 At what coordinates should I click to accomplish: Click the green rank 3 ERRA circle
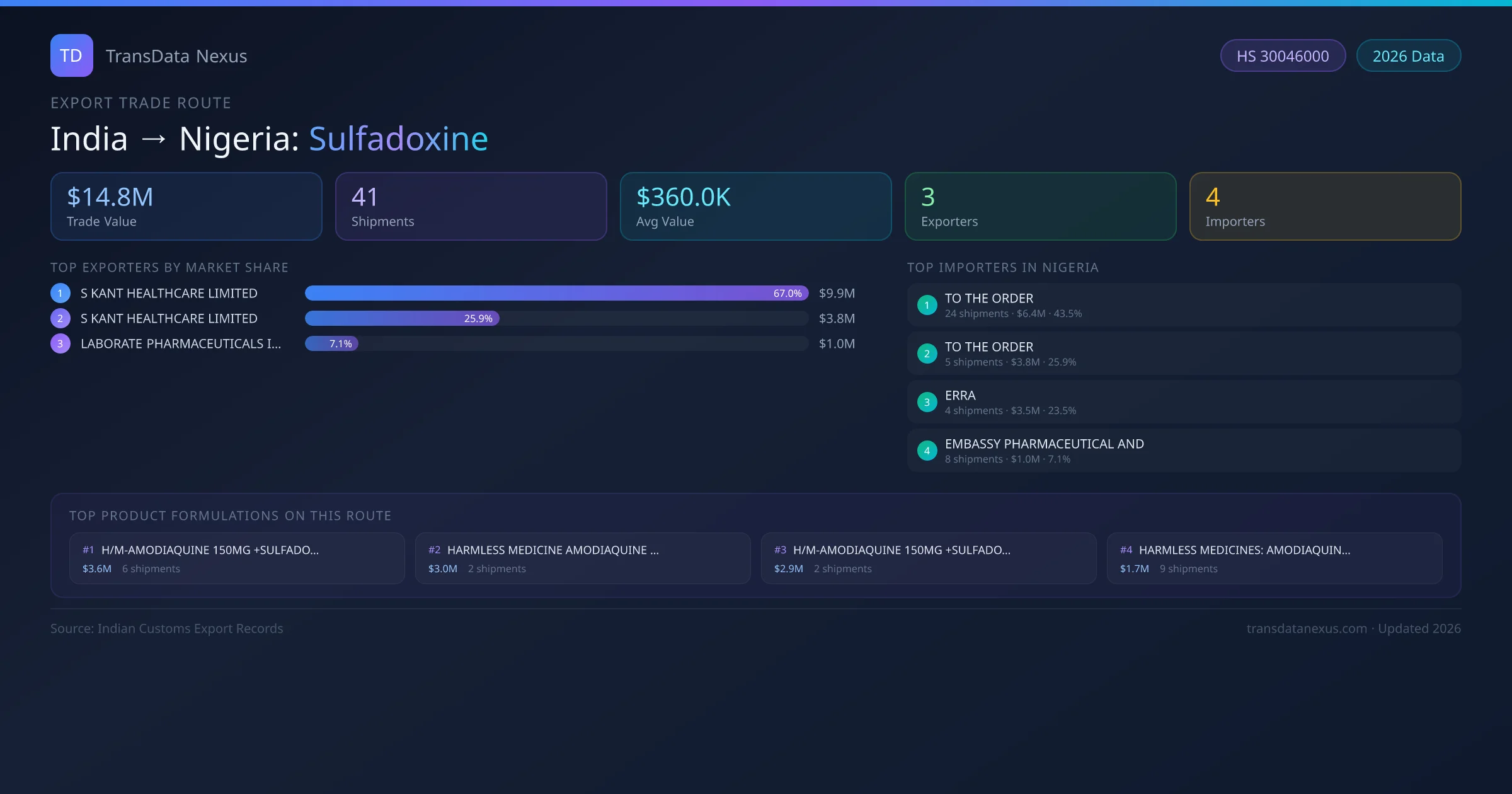927,402
